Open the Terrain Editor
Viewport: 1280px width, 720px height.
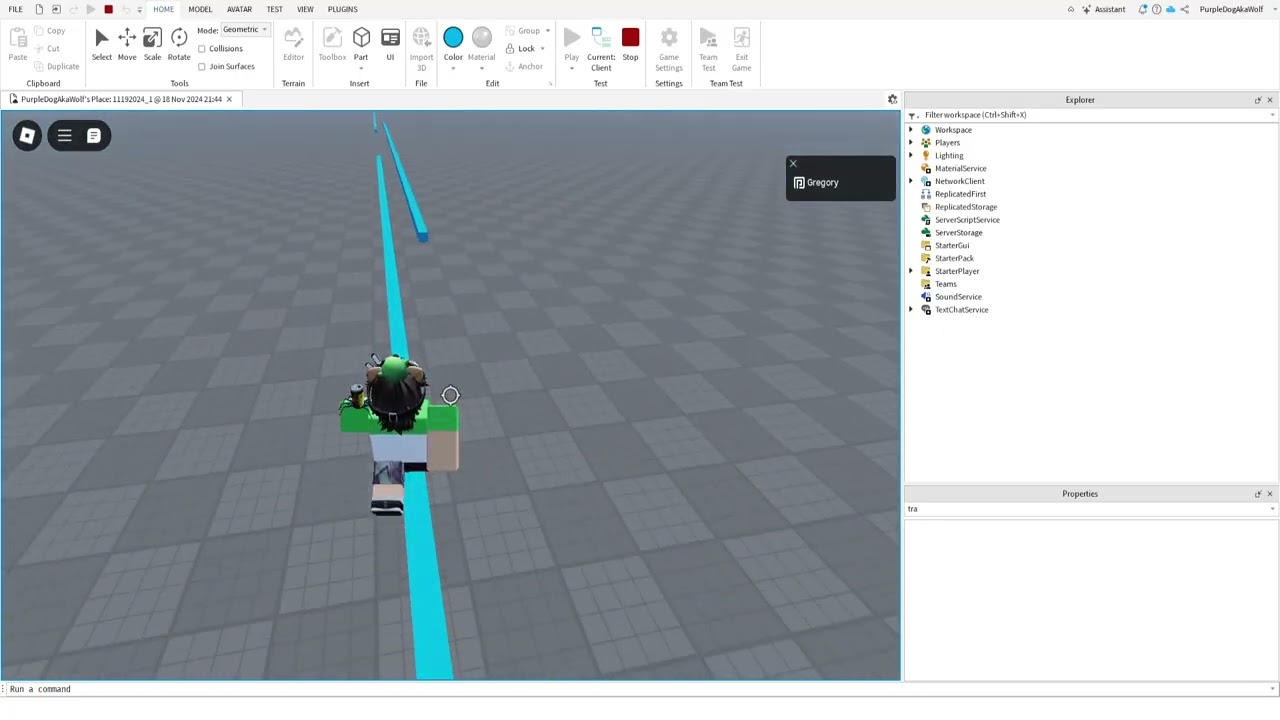coord(293,44)
